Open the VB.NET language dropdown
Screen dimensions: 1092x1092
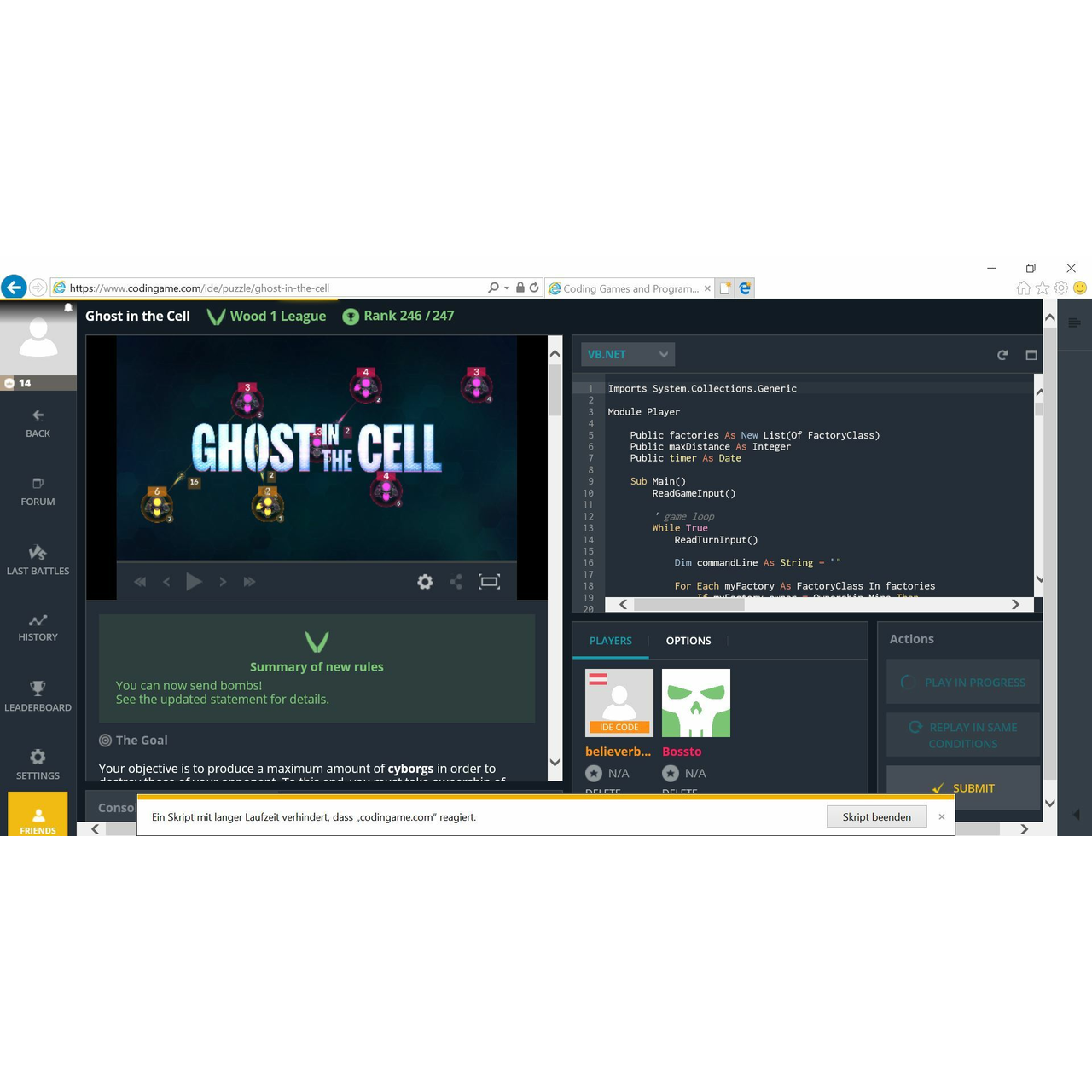pos(628,354)
